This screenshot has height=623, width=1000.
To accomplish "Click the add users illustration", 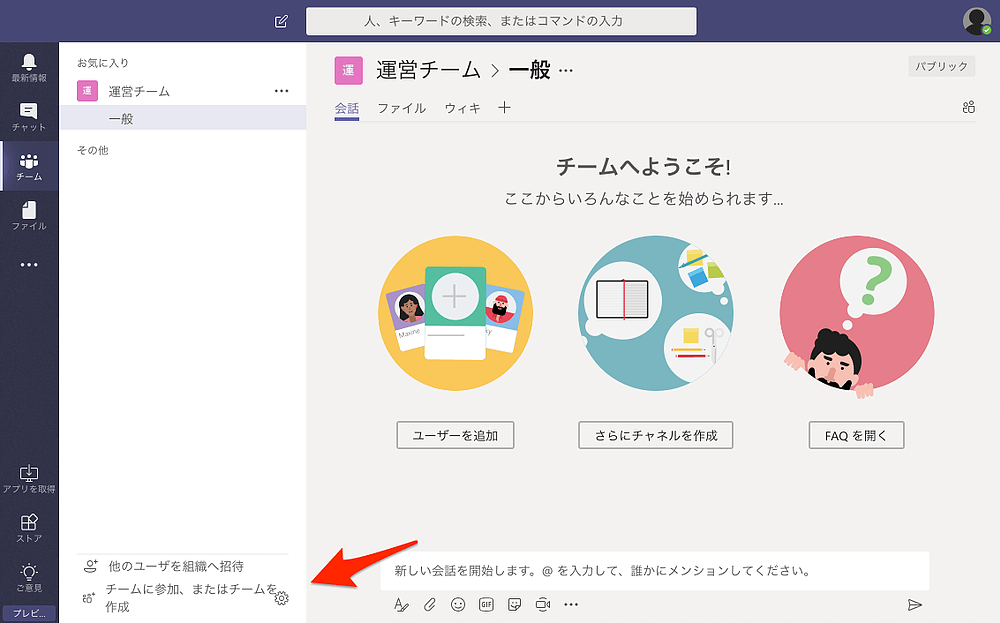I will [x=455, y=313].
